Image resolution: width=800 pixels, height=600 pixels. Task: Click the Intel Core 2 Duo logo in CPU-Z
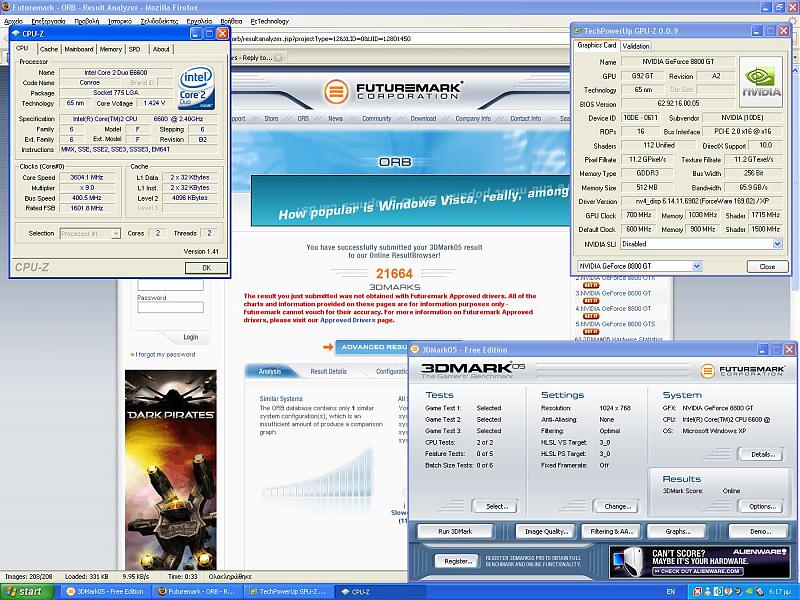pos(196,87)
